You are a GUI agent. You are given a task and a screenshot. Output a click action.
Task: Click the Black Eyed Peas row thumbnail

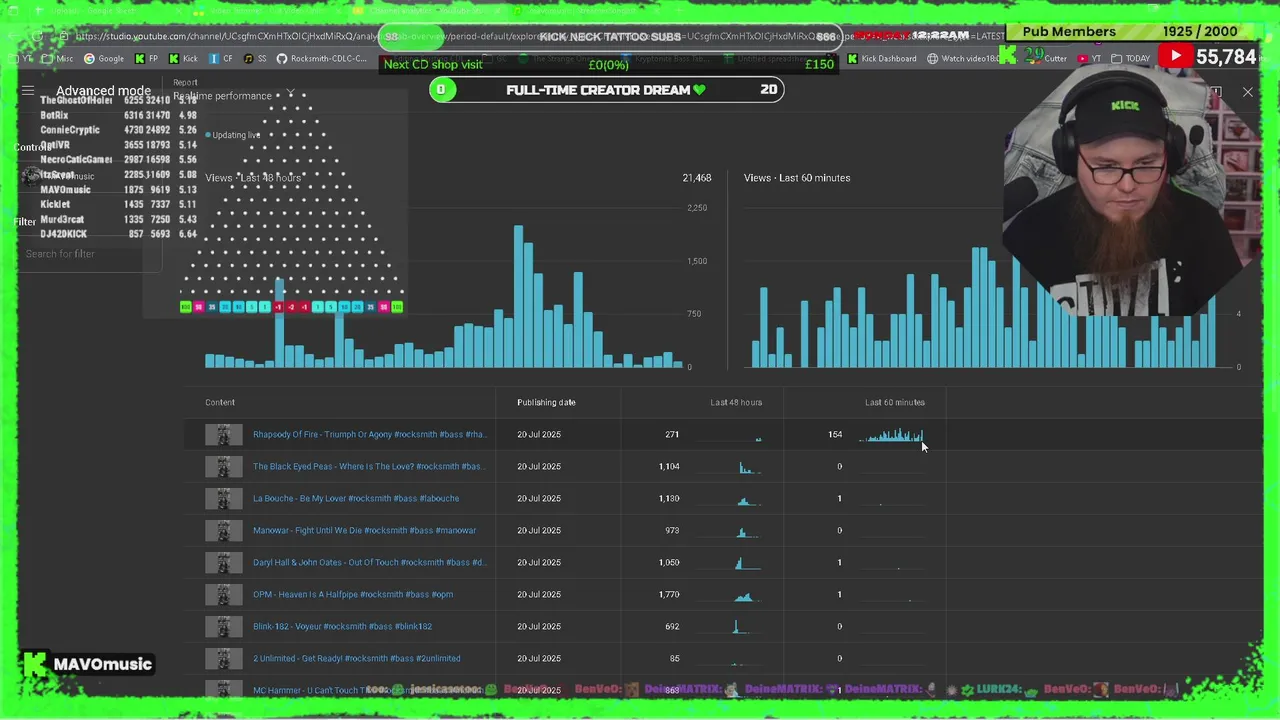(x=223, y=466)
